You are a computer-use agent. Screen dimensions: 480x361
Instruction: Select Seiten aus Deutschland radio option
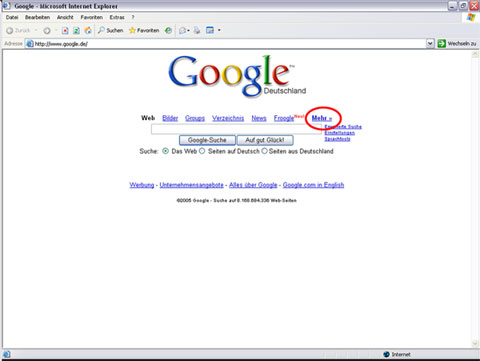point(264,151)
